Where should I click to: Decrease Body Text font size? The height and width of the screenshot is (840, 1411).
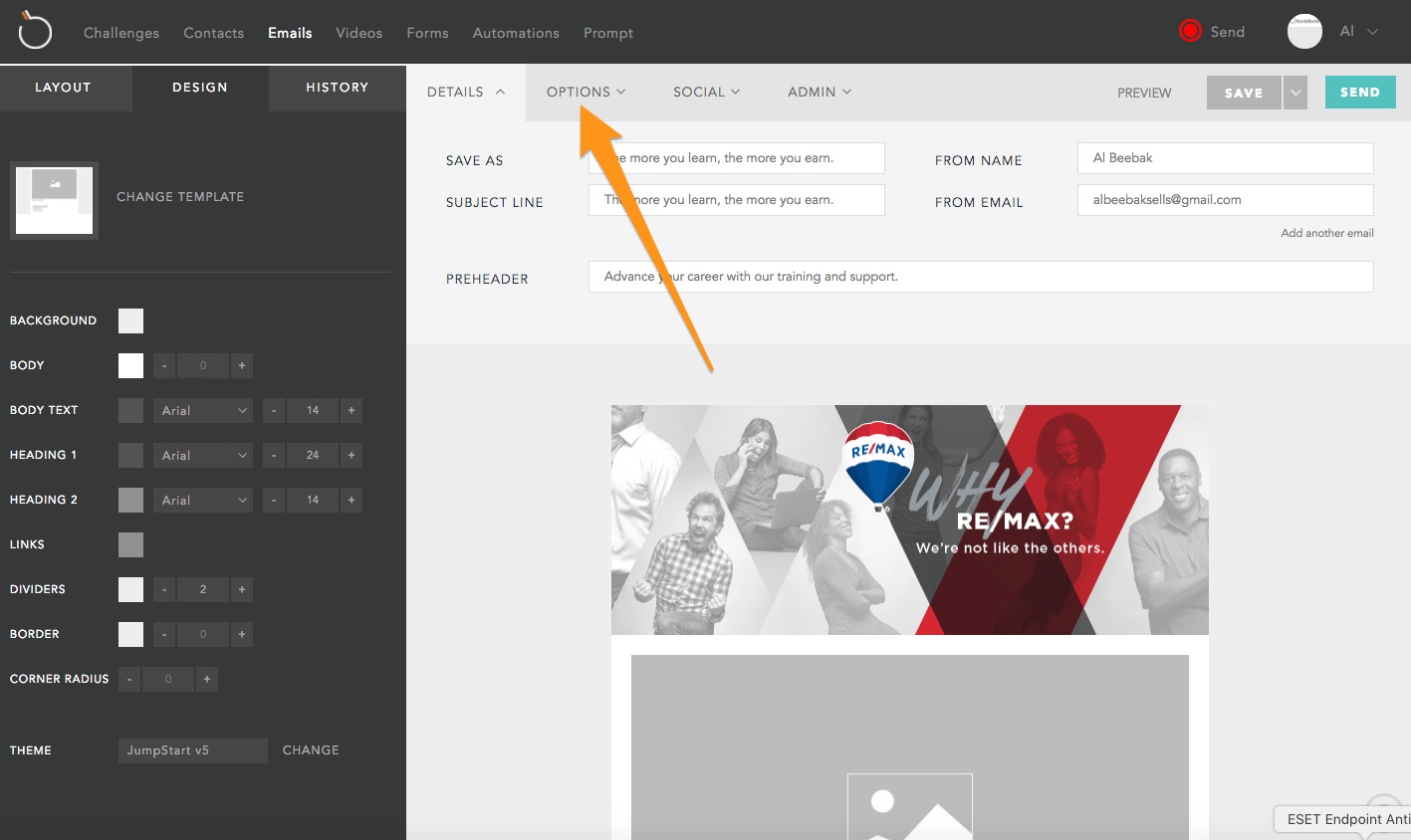click(x=274, y=410)
